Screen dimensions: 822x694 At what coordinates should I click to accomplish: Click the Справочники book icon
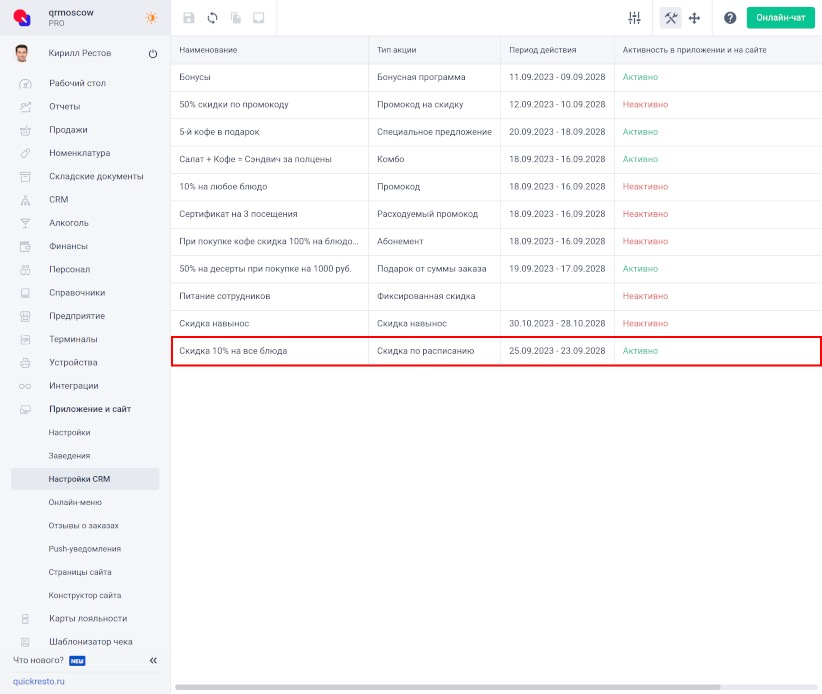[25, 293]
